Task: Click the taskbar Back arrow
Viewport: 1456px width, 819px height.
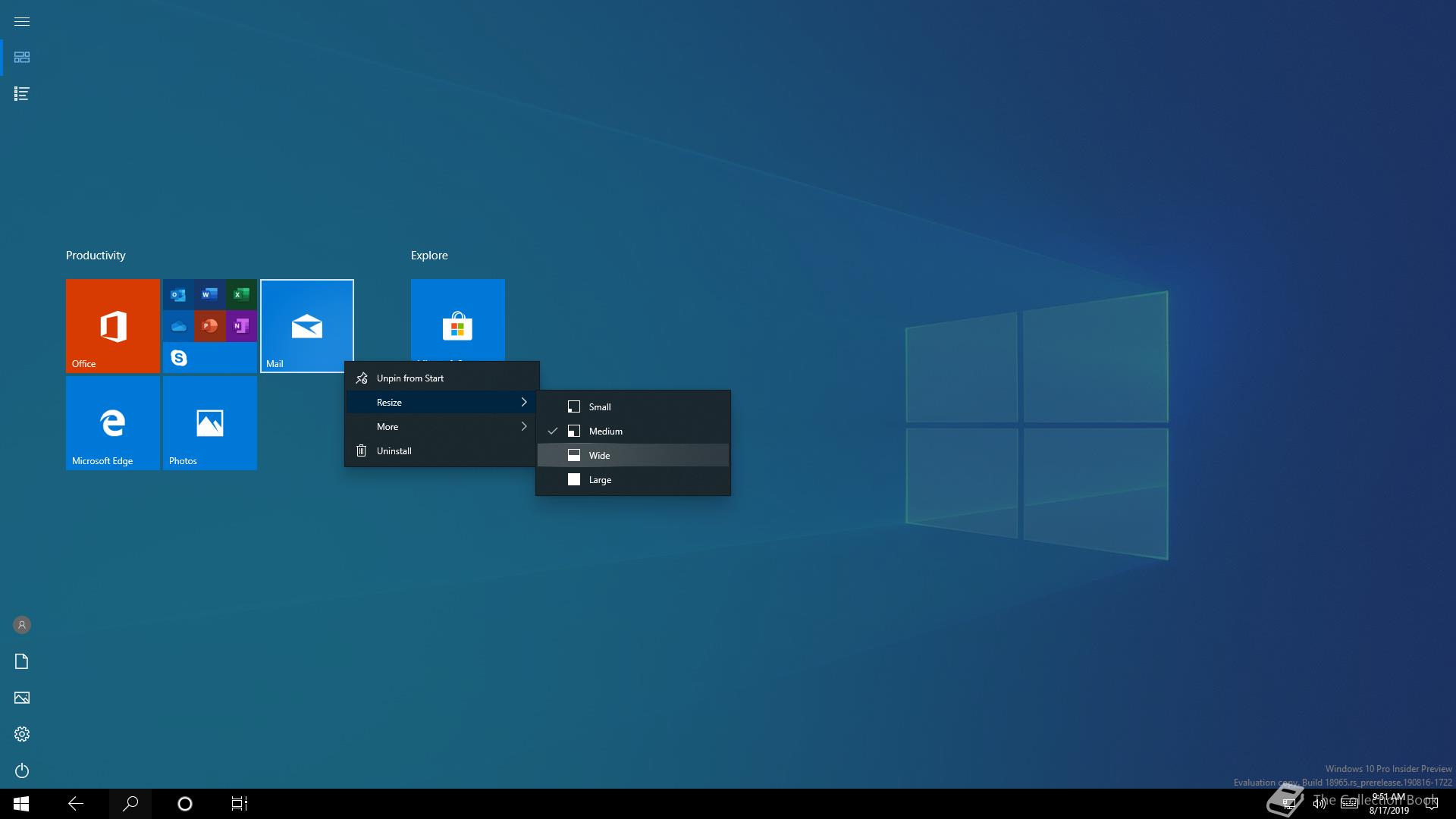Action: [76, 804]
